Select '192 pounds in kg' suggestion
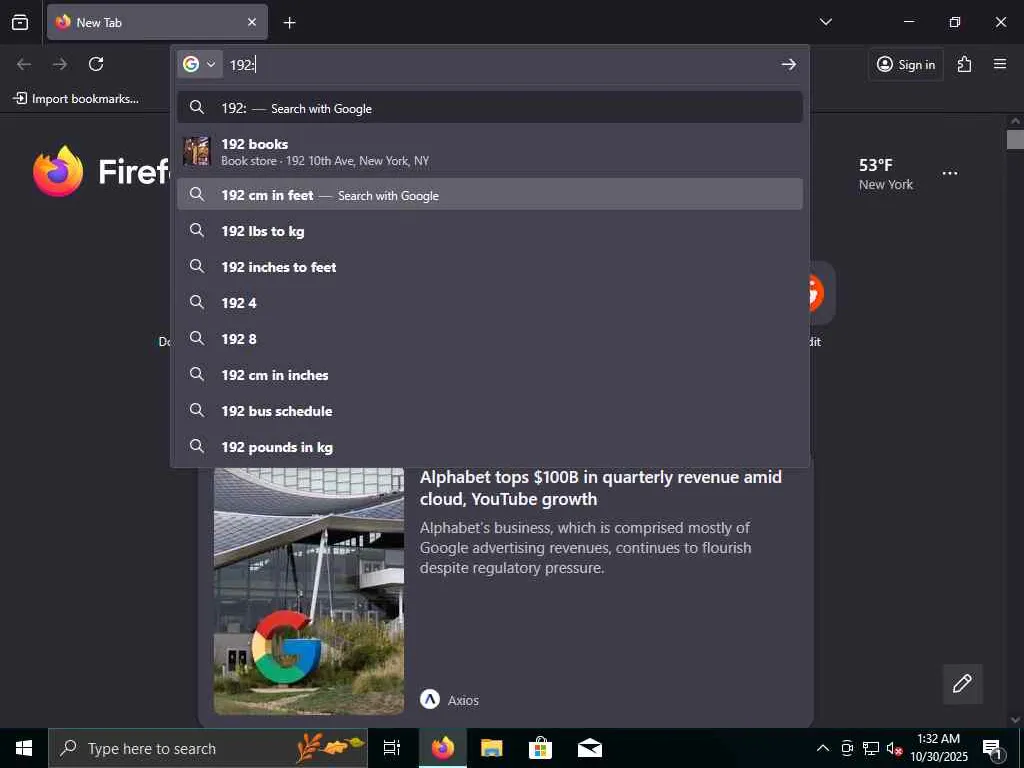Image resolution: width=1024 pixels, height=768 pixels. coord(490,447)
